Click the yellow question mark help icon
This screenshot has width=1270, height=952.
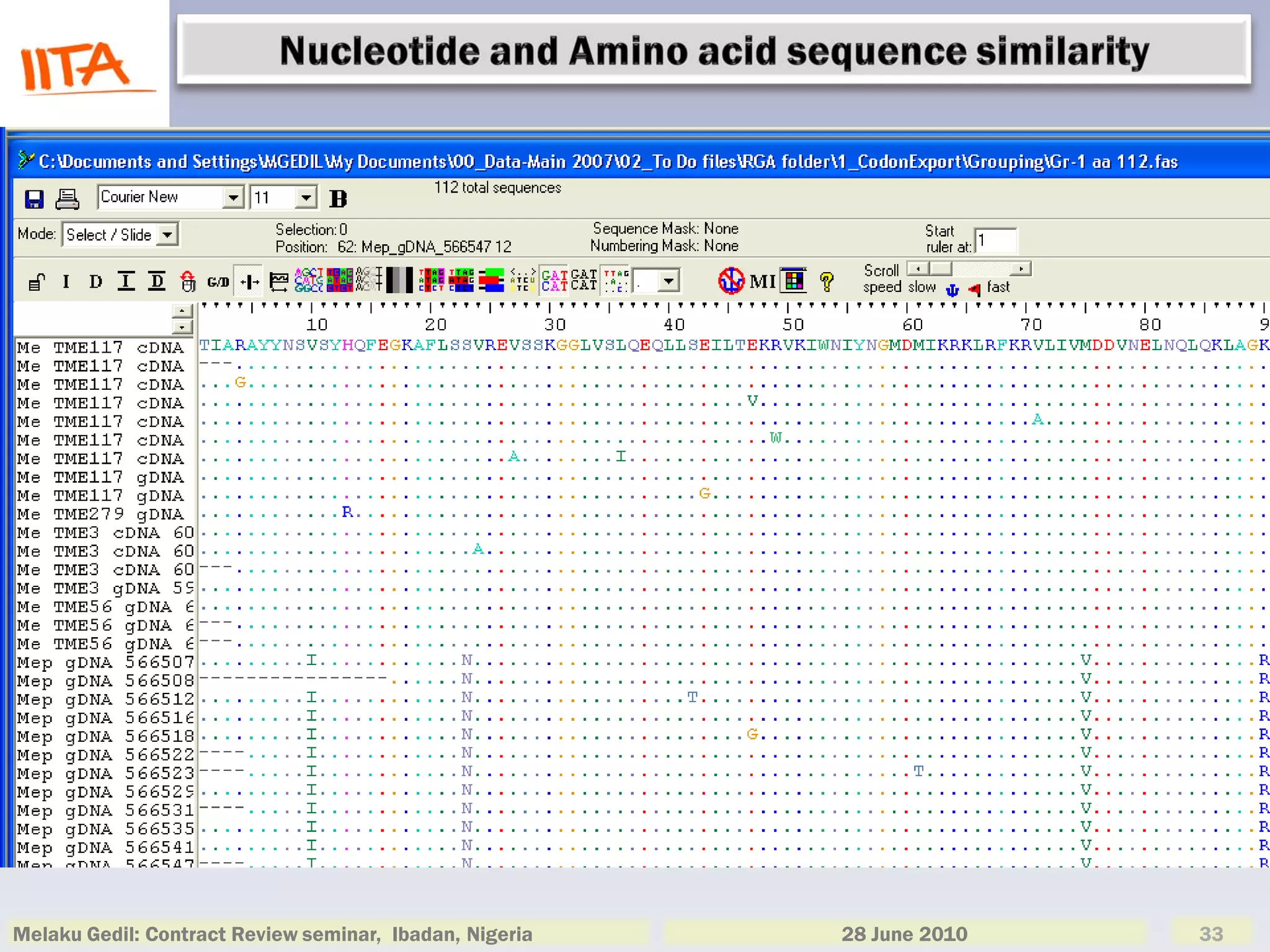[826, 282]
